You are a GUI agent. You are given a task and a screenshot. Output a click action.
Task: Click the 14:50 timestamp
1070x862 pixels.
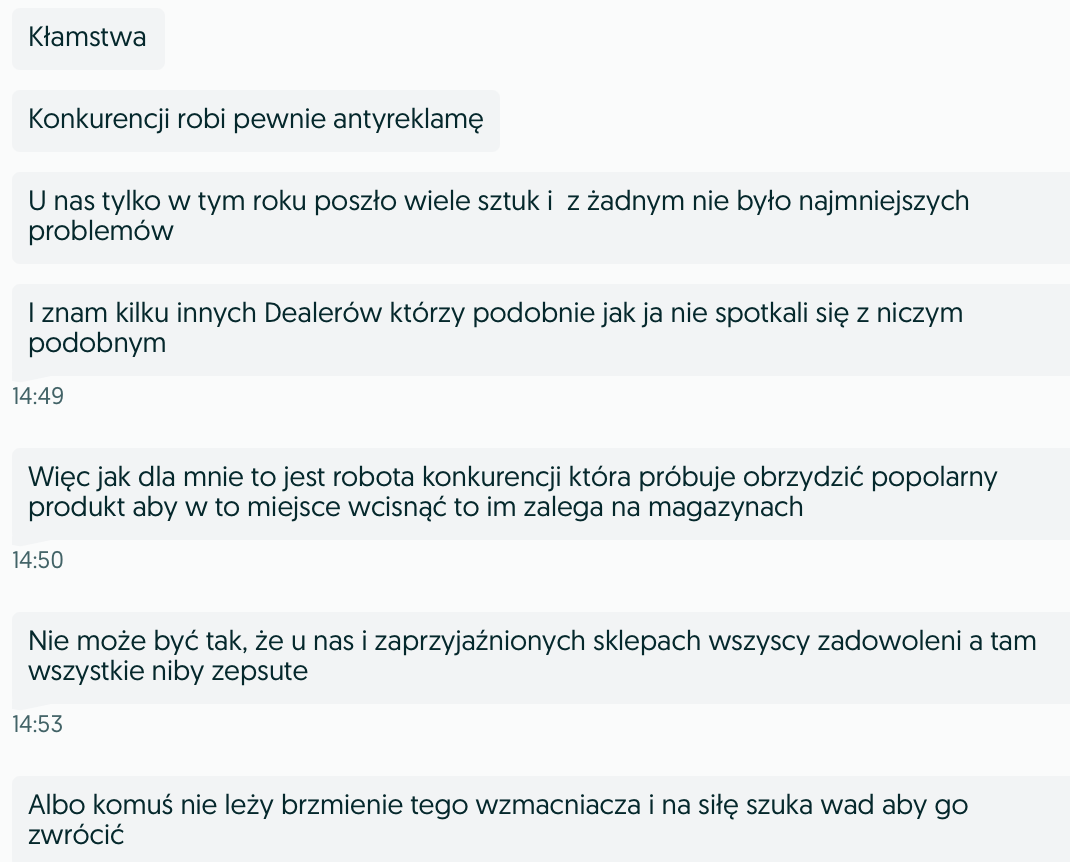tap(38, 560)
